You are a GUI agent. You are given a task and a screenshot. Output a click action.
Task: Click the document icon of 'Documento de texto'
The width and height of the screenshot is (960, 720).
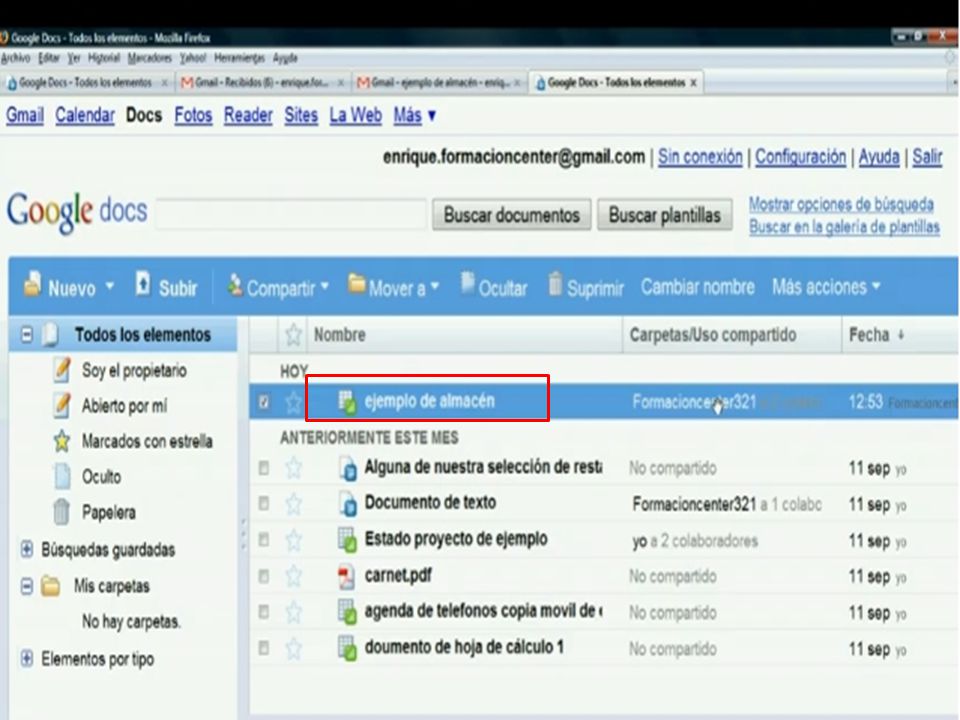click(347, 504)
